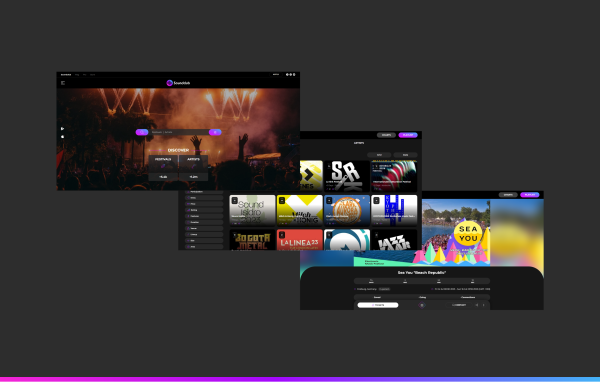The width and height of the screenshot is (600, 388).
Task: Click the diamond icon in Sea You panel
Action: tap(422, 305)
